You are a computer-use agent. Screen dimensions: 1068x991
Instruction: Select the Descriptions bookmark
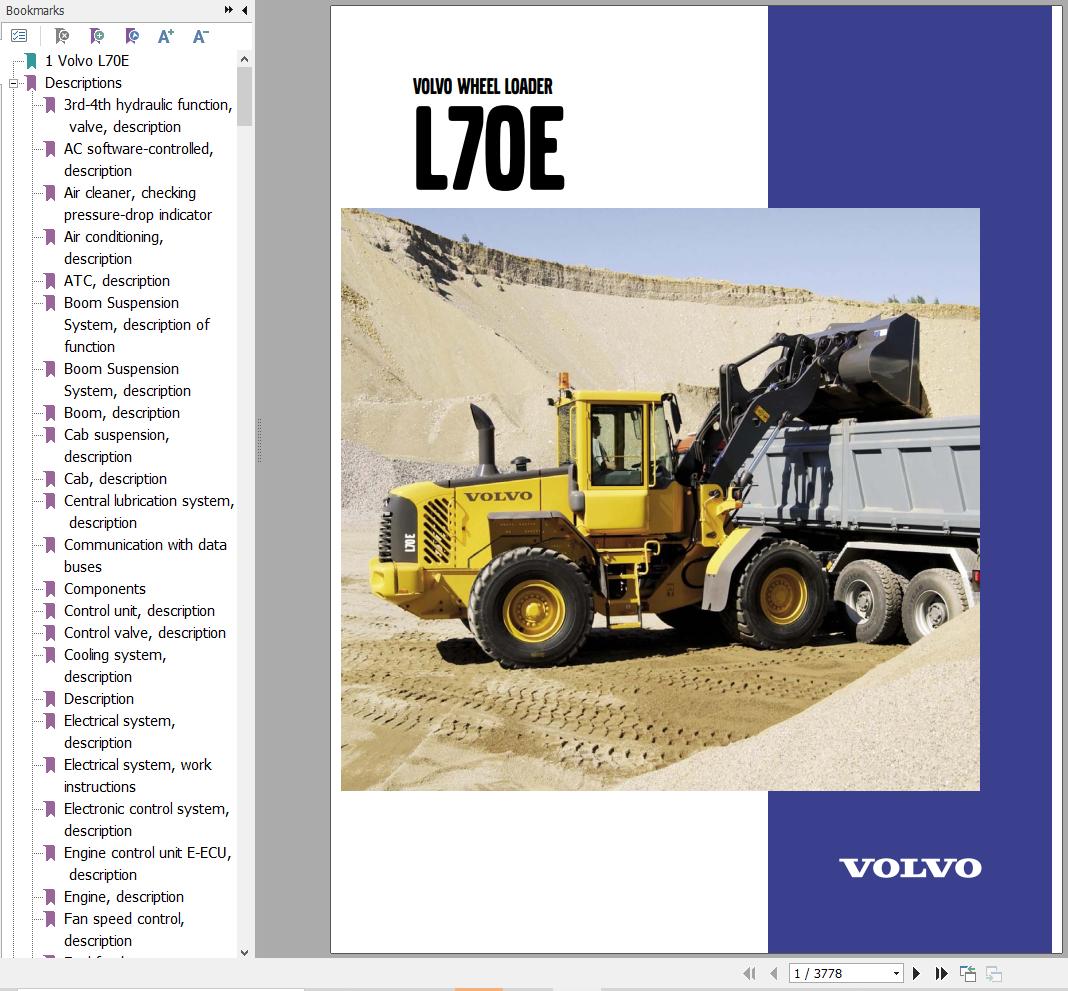pos(83,82)
